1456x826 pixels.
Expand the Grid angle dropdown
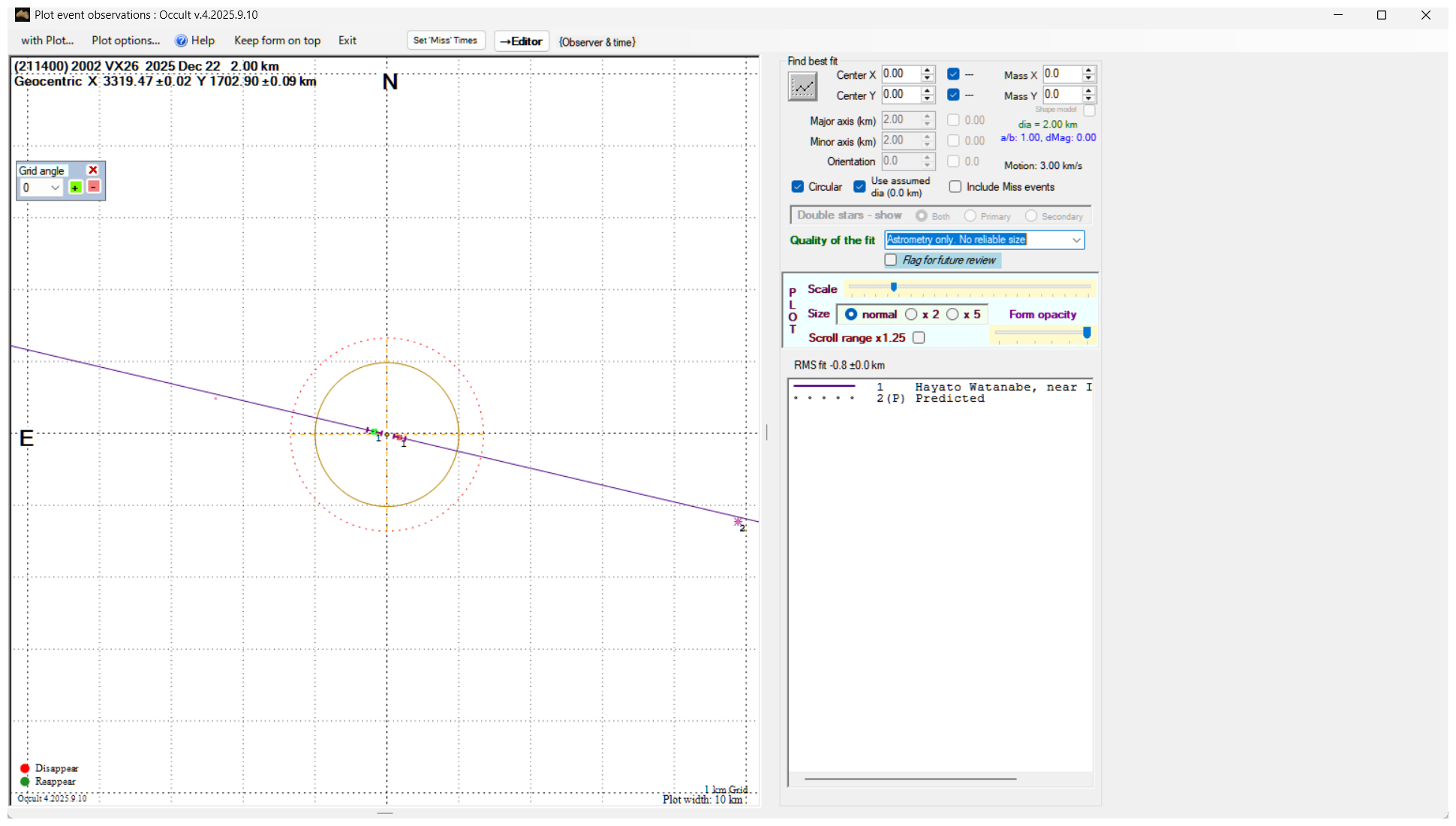coord(55,188)
